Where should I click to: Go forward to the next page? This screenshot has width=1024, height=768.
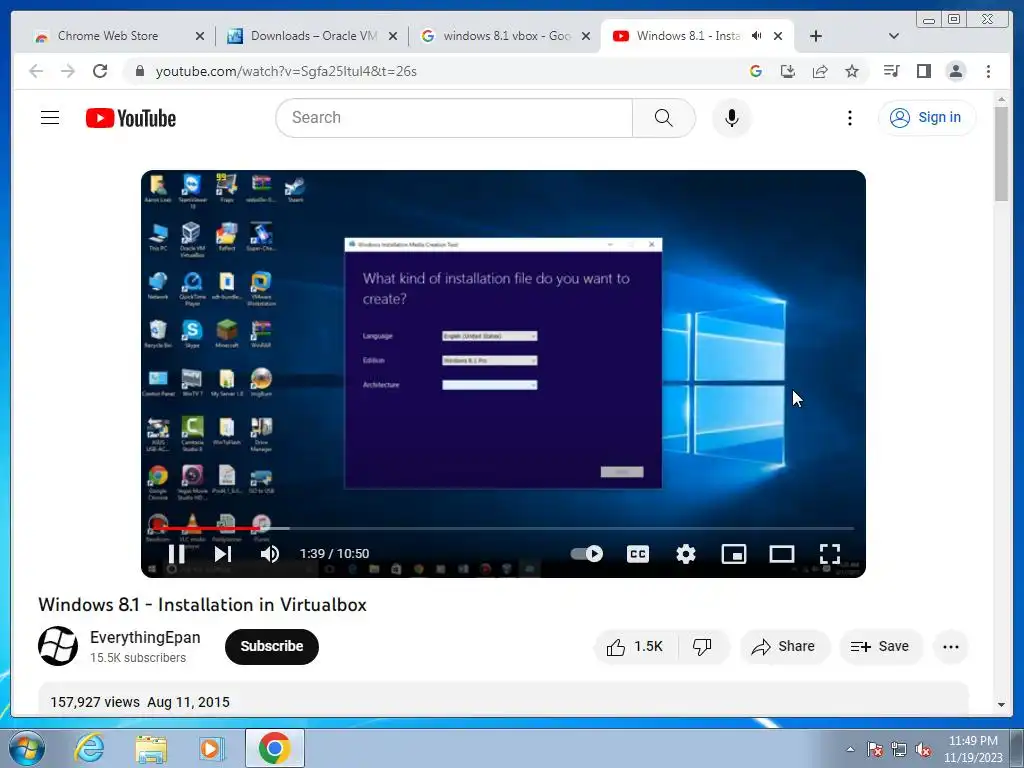(68, 71)
